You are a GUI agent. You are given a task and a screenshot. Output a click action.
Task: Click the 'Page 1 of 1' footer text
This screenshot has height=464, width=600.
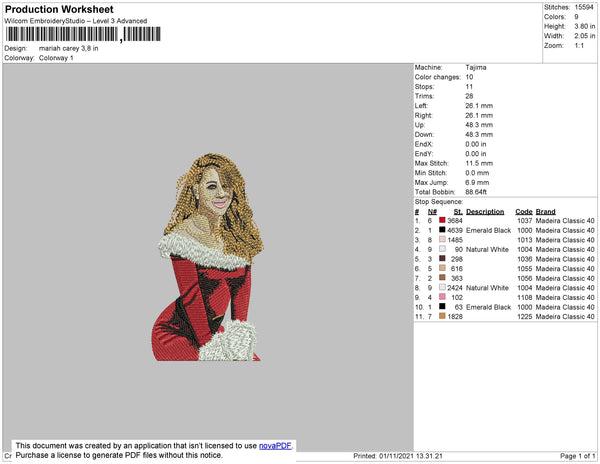click(x=578, y=456)
